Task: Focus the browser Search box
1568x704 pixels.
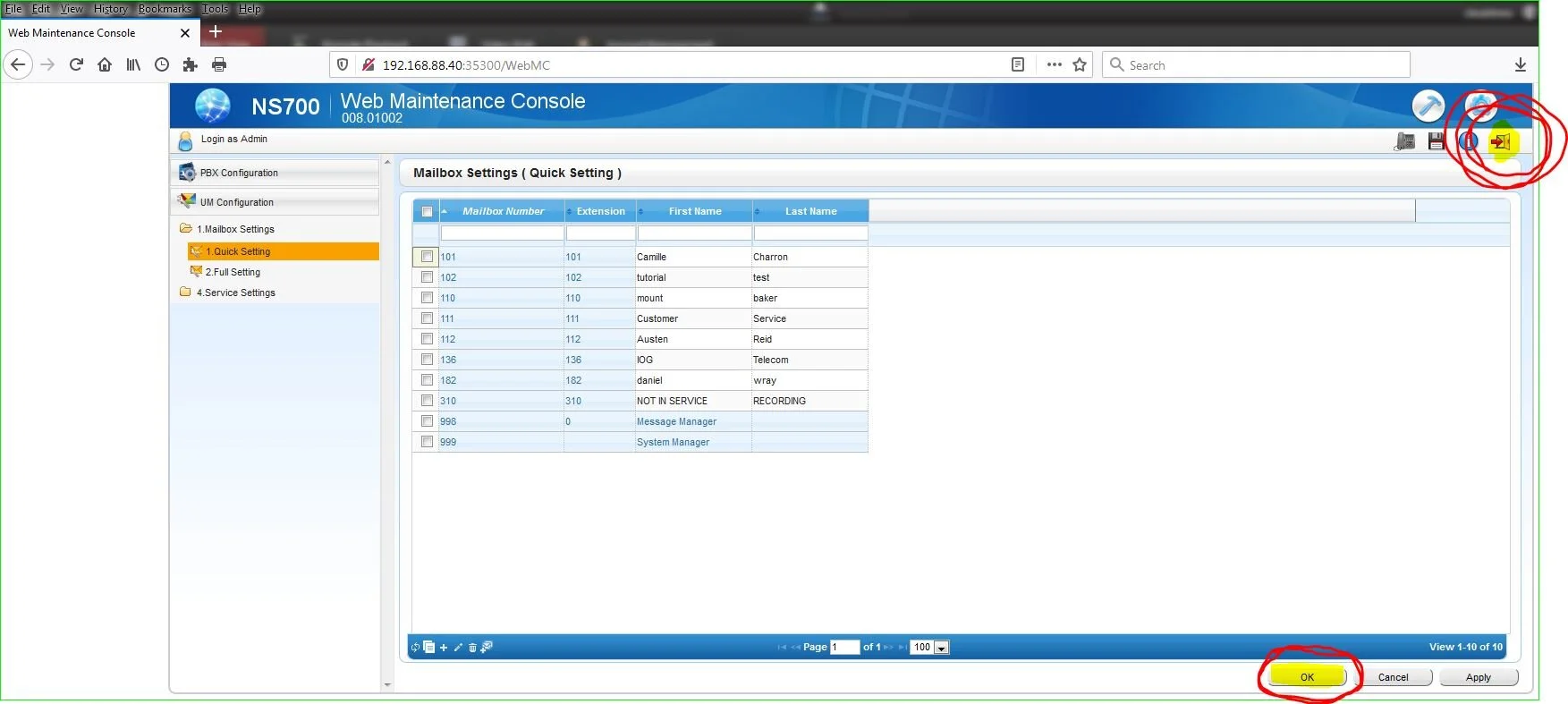Action: pos(1256,64)
